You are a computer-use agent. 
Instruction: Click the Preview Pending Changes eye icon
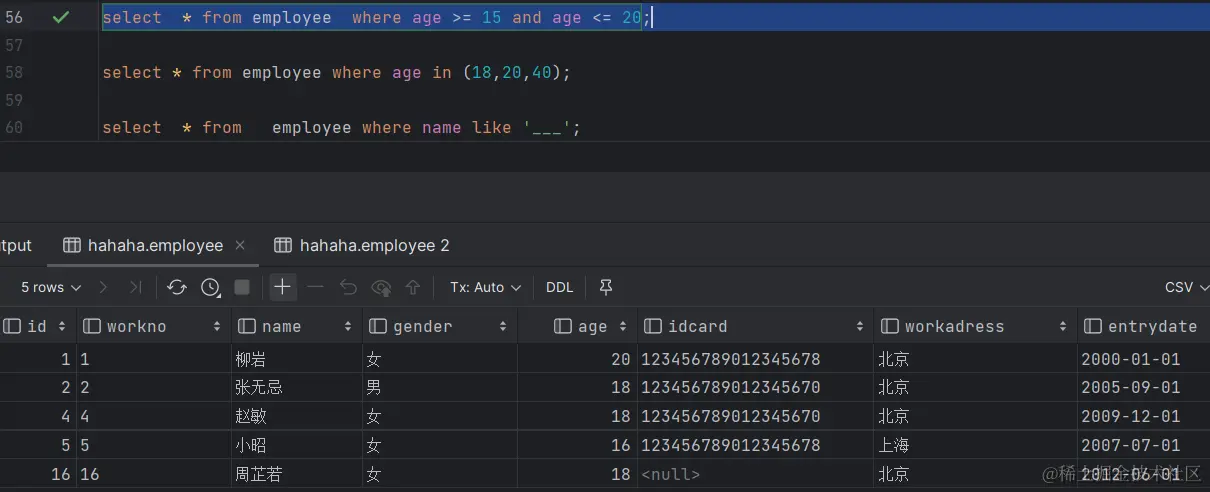381,287
